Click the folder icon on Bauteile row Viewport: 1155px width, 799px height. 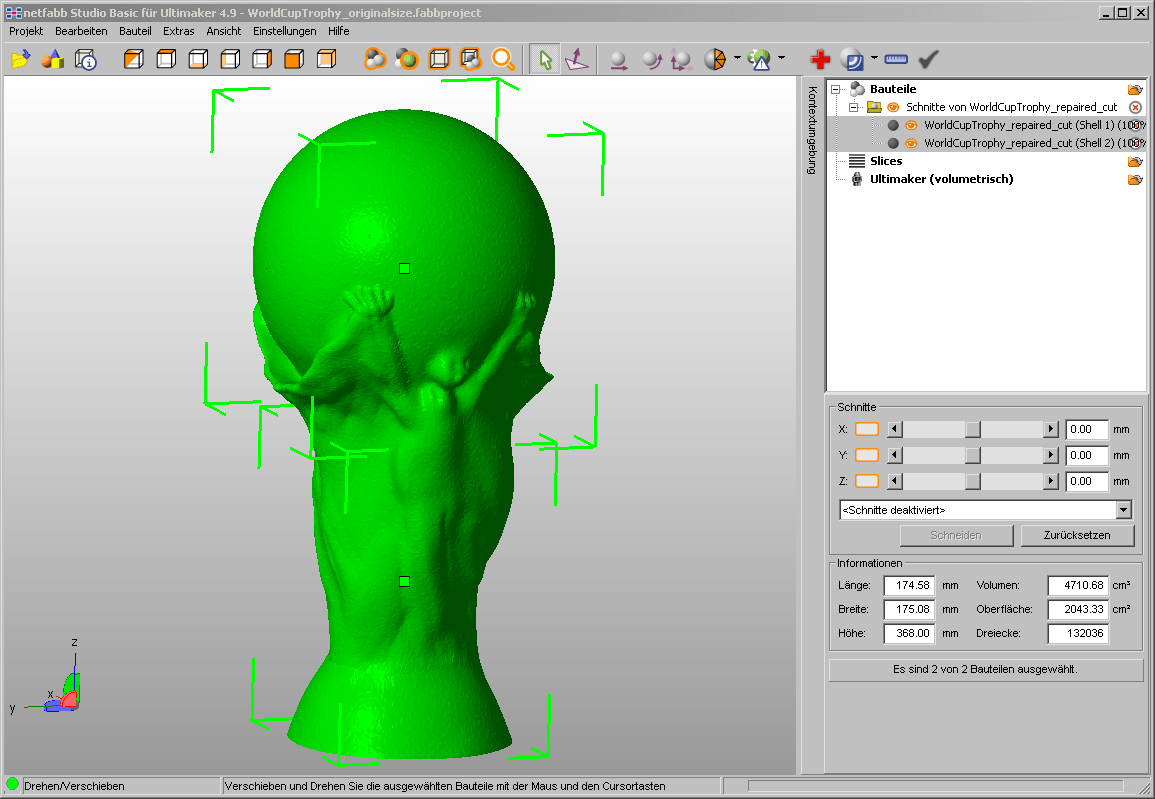pos(1135,89)
